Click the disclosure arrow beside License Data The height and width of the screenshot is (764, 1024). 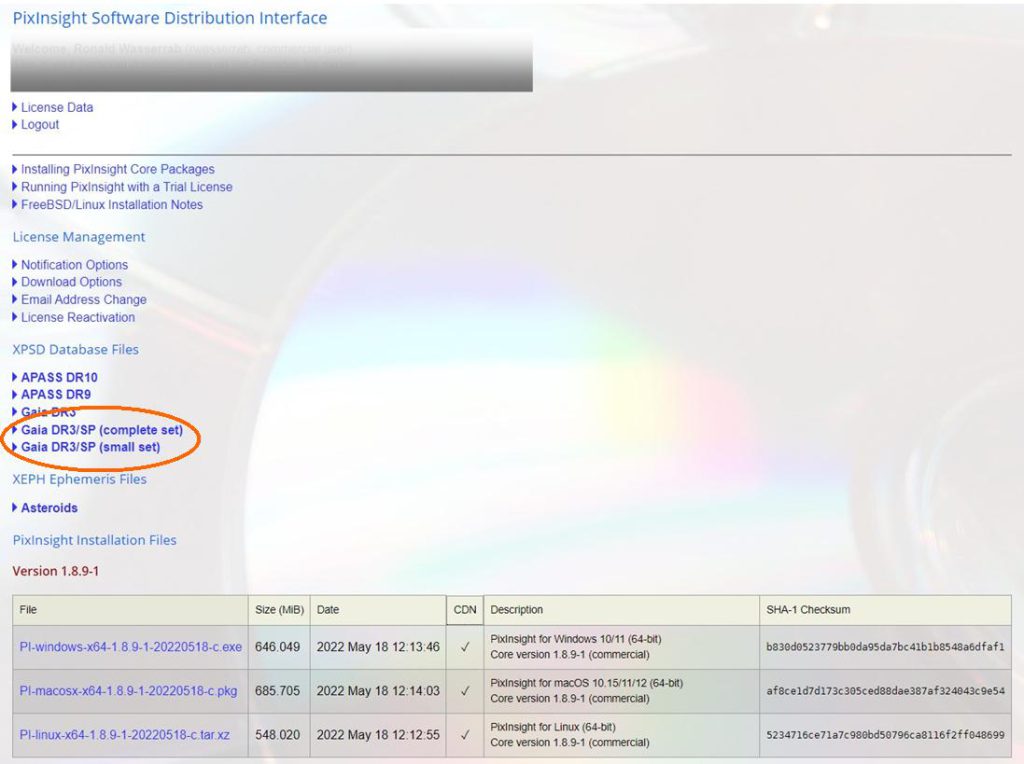pyautogui.click(x=13, y=107)
